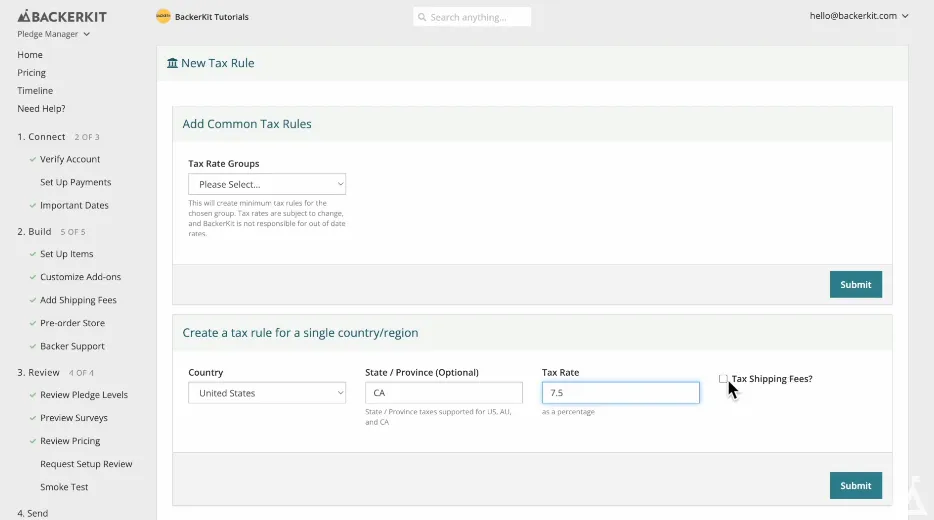Submit the single country tax rule form
Viewport: 934px width, 520px height.
pos(855,485)
